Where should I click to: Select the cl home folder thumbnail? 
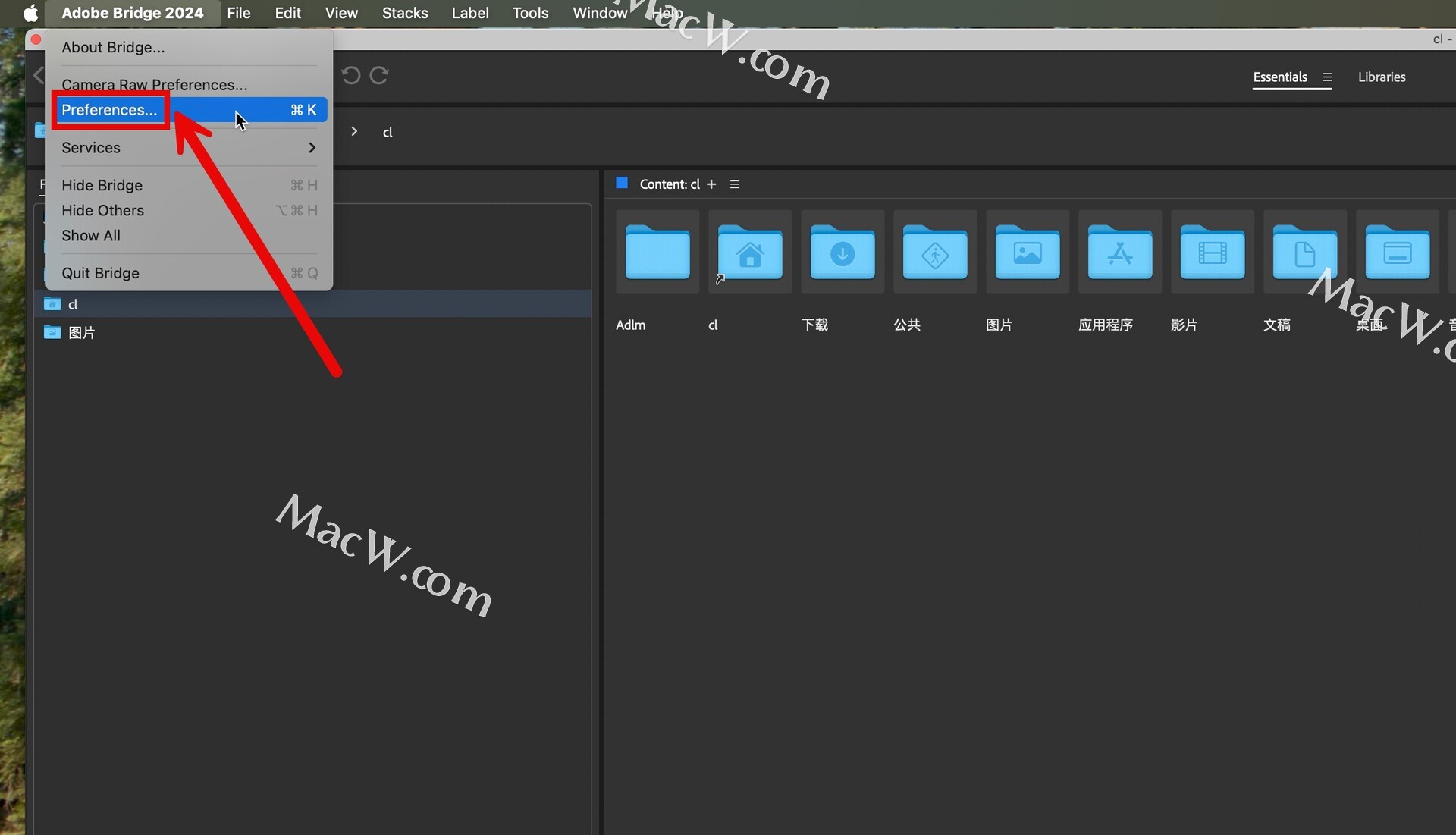point(750,252)
